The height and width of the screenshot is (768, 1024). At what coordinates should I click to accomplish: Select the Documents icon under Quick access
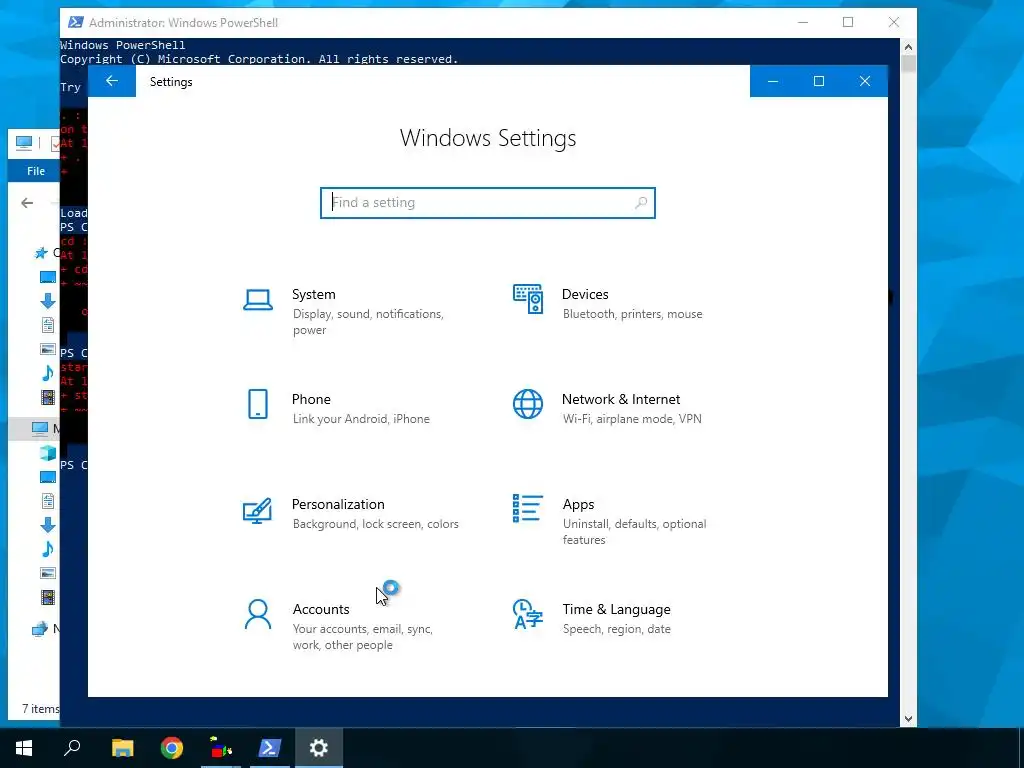tap(48, 325)
